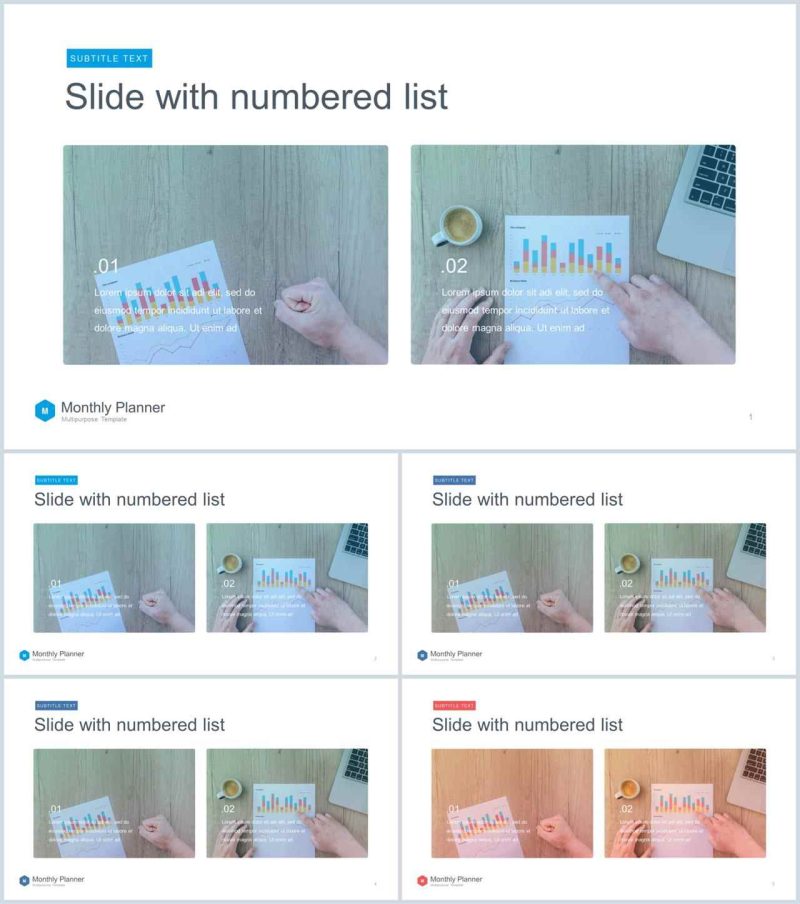Screen dimensions: 800x904
Task: Click the page number 1 on large slide
Action: 750,416
